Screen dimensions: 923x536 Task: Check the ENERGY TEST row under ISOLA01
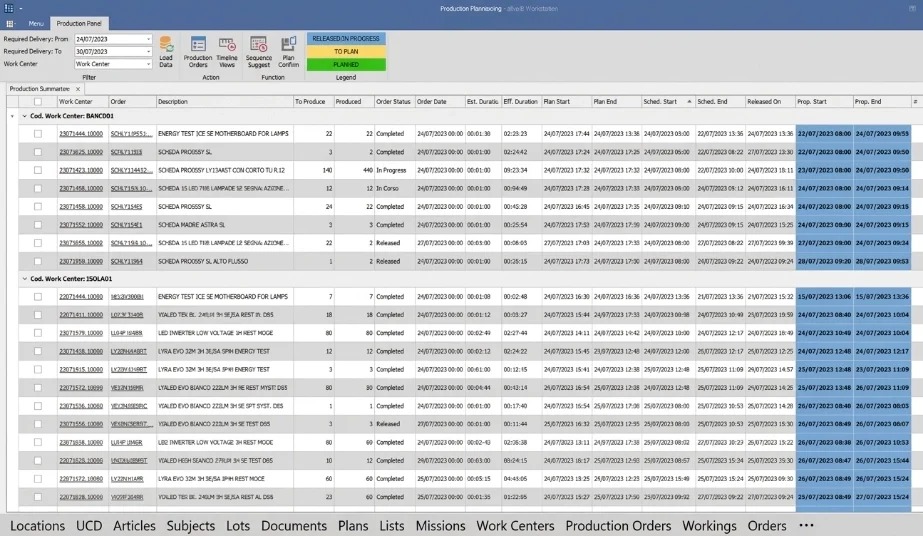[38, 297]
